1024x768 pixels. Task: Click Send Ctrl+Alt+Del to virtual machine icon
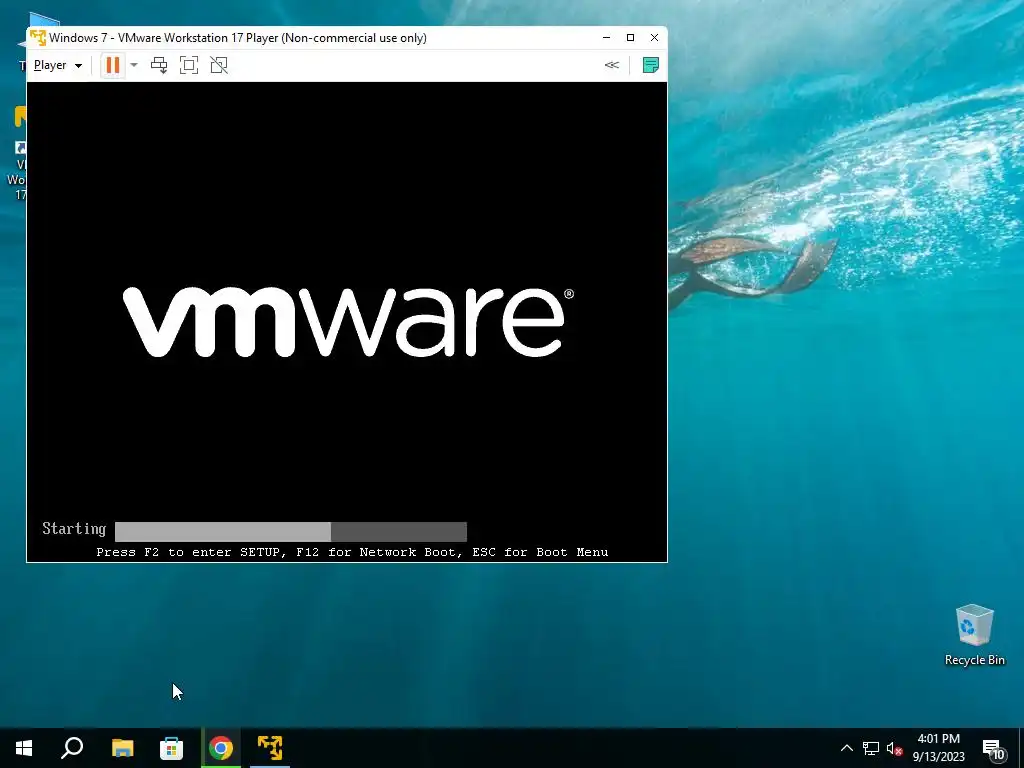(x=159, y=65)
